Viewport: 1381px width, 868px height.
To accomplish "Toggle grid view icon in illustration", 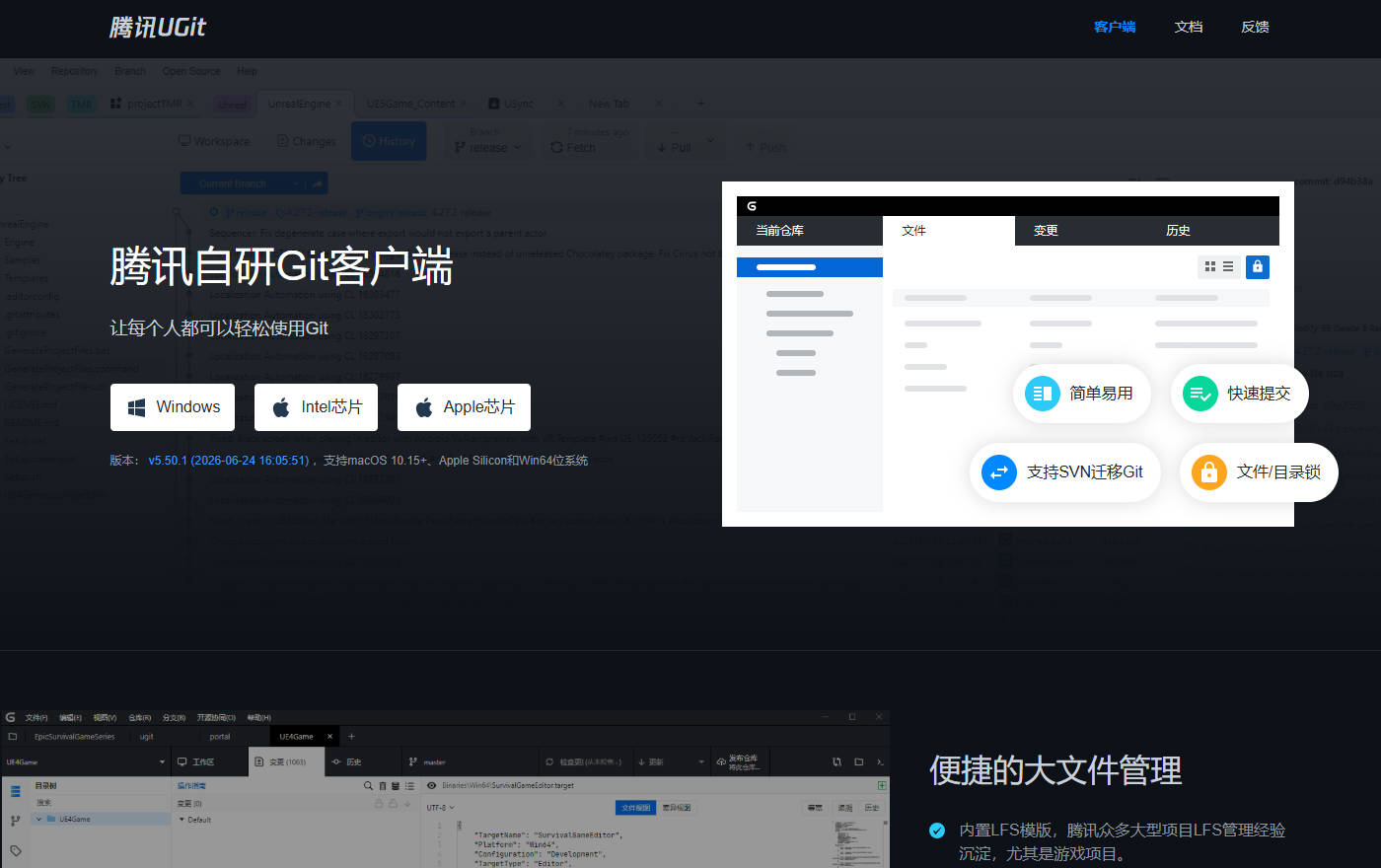I will tap(1210, 266).
